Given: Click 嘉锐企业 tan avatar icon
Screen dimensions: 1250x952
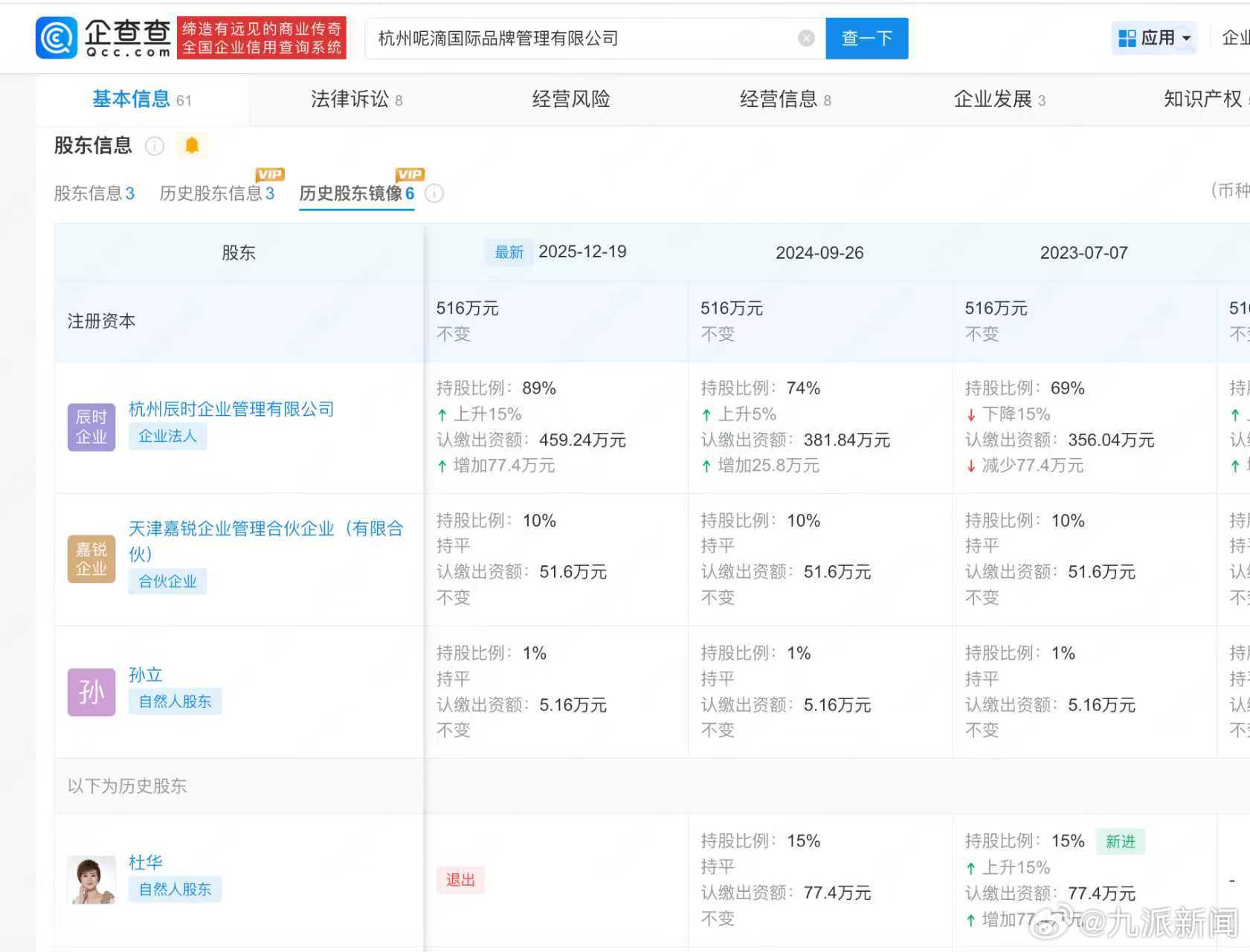Looking at the screenshot, I should [x=91, y=559].
